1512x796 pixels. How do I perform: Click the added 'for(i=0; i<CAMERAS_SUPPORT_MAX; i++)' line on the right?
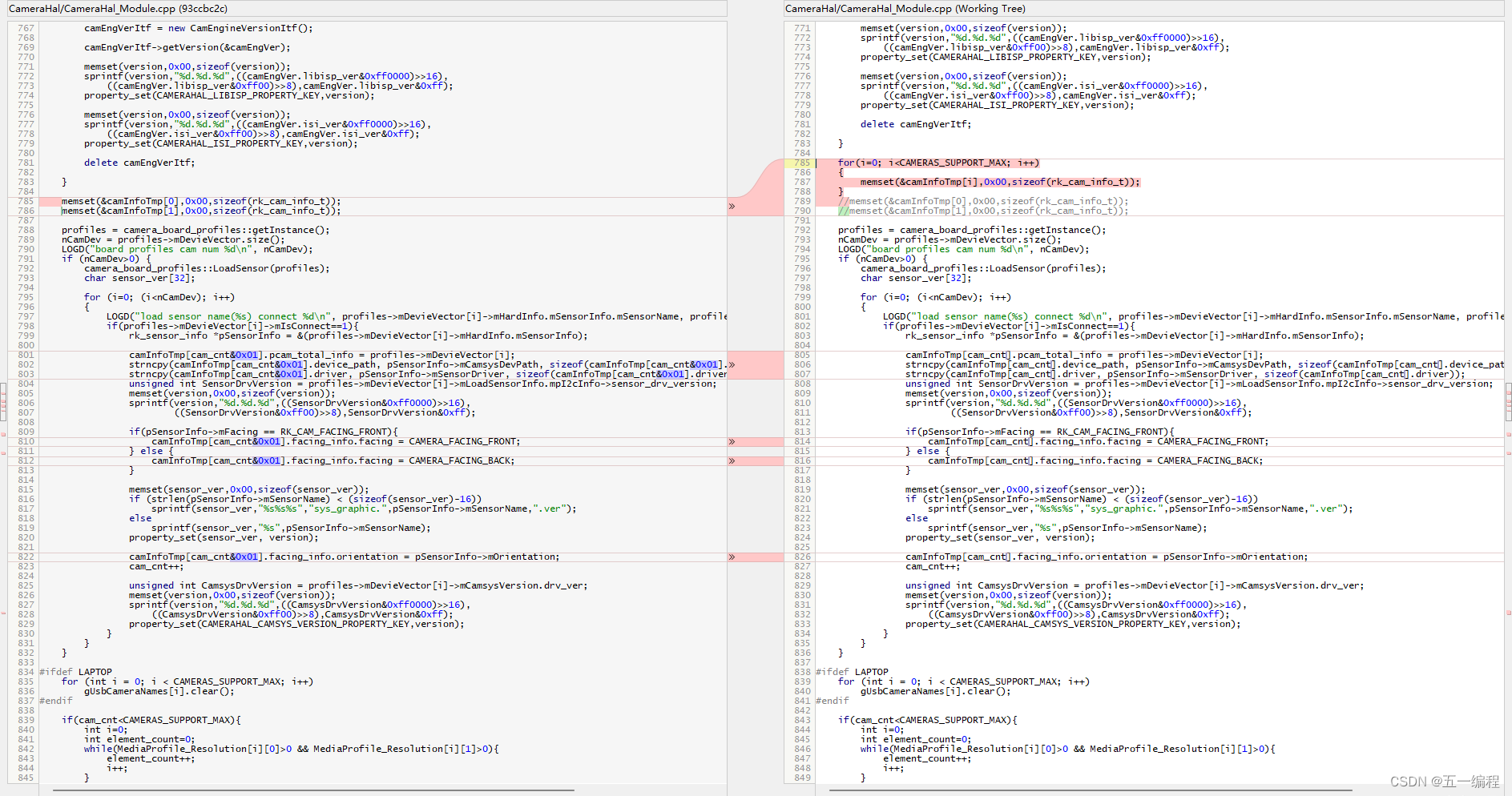point(938,163)
